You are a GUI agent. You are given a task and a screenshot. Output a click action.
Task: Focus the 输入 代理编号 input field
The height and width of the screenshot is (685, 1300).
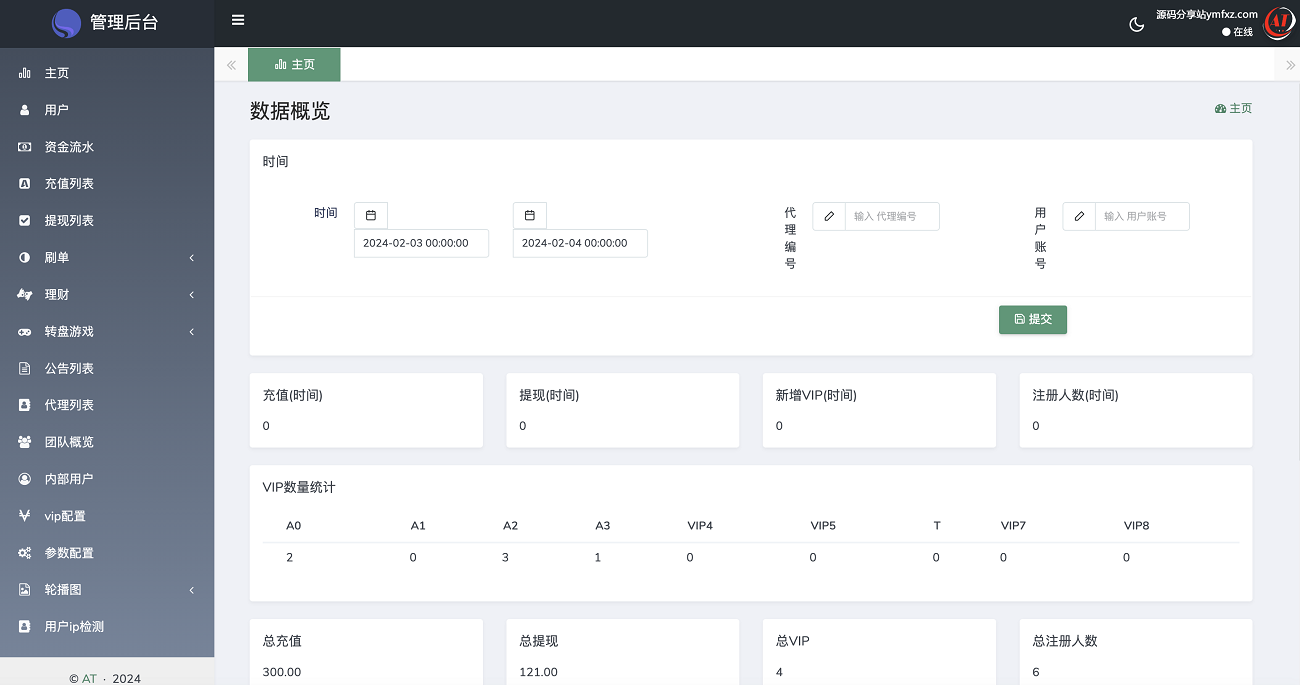point(892,216)
